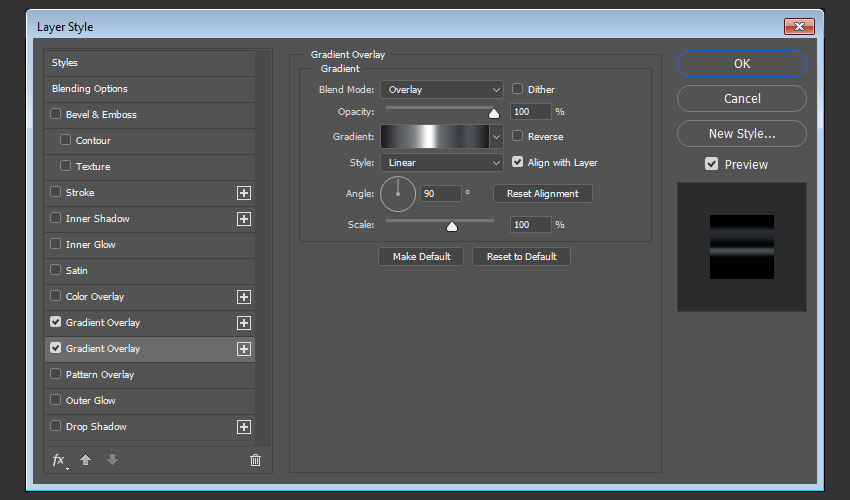Expand the gradient picker arrow
850x500 pixels.
pos(496,137)
